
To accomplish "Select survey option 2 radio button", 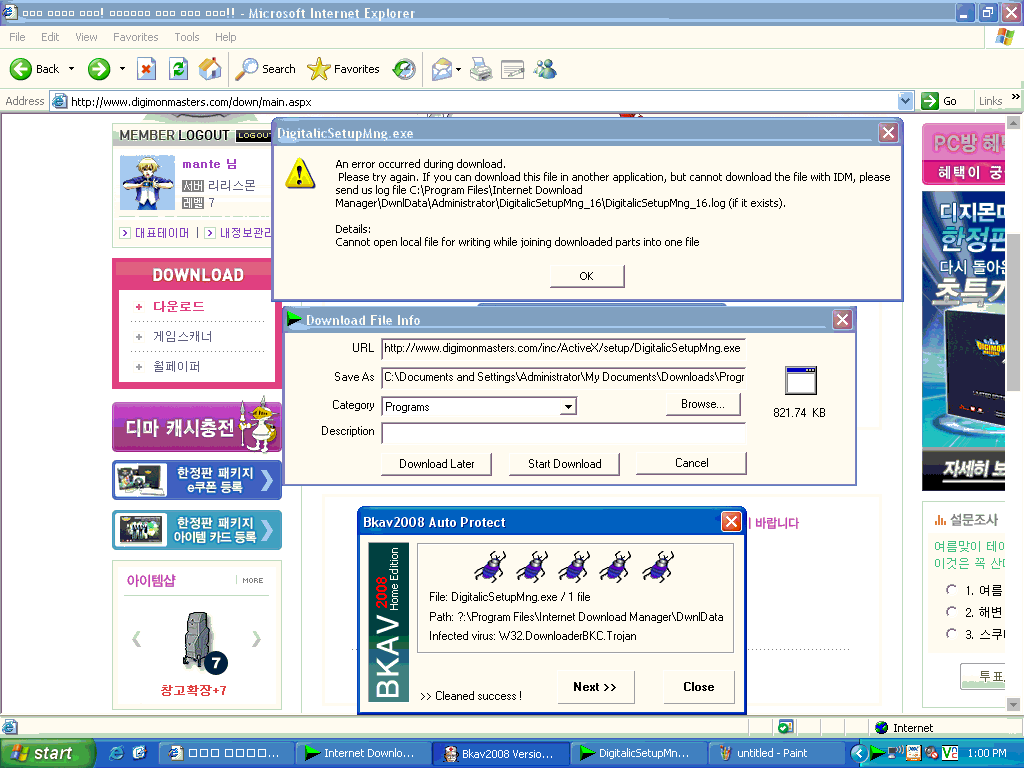I will (951, 611).
